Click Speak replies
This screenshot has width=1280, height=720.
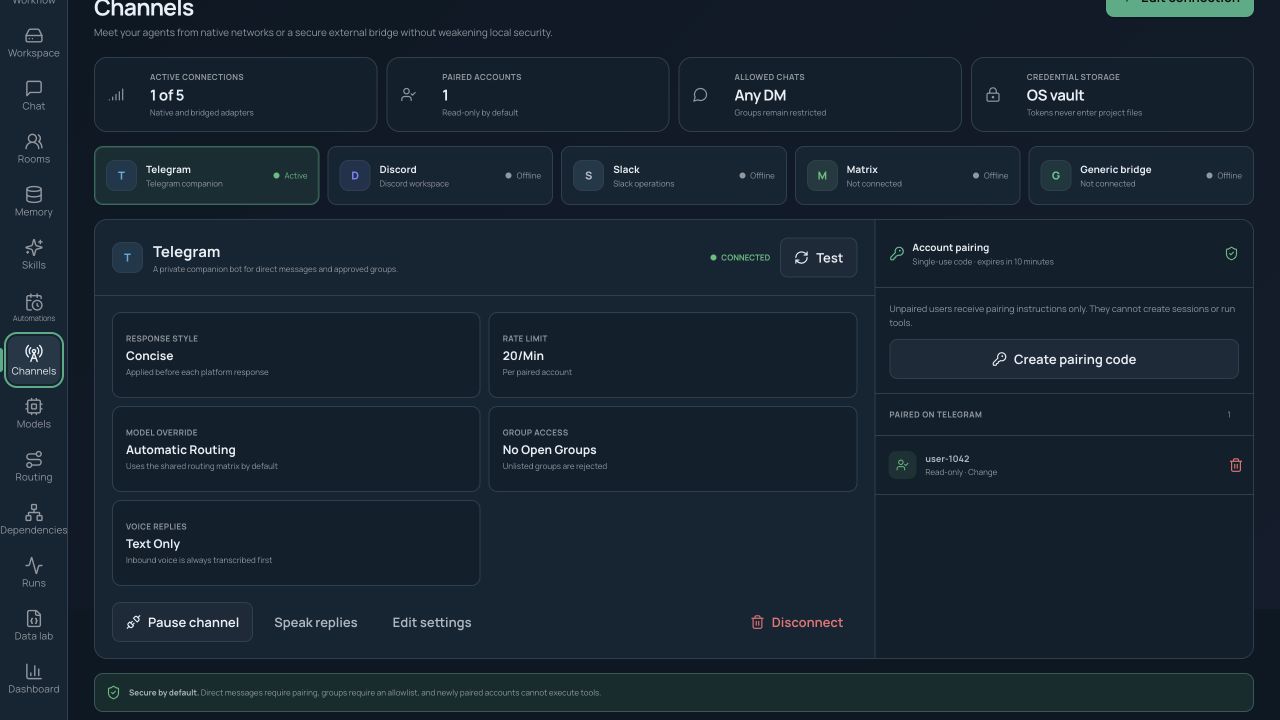[x=315, y=622]
